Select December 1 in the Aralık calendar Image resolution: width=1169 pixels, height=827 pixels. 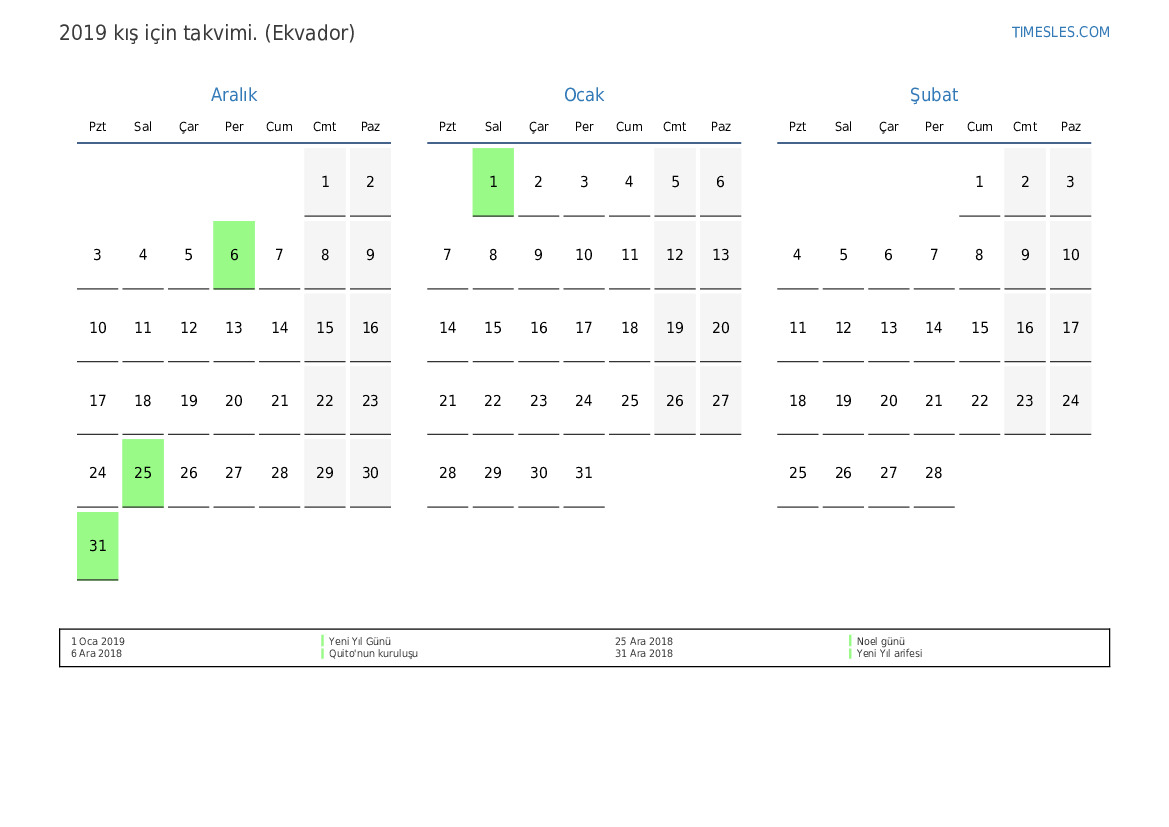tap(325, 182)
